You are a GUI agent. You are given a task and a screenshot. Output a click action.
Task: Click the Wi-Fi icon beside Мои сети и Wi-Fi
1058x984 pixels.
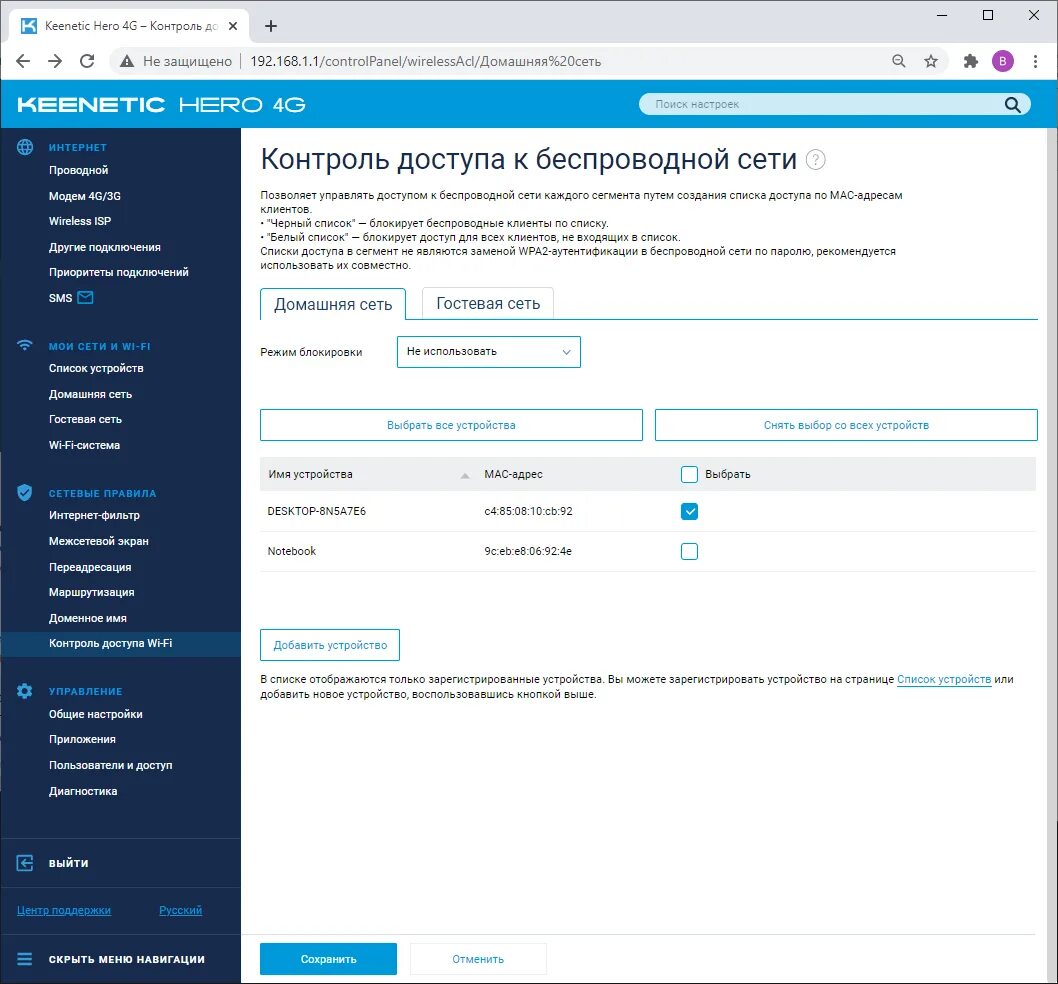pyautogui.click(x=25, y=345)
